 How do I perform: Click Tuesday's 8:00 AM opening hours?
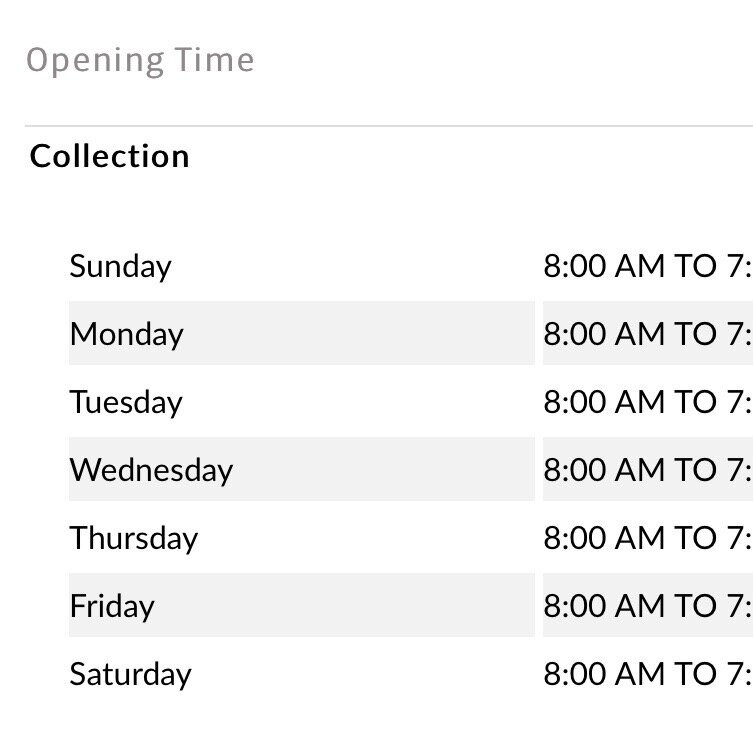tap(648, 401)
